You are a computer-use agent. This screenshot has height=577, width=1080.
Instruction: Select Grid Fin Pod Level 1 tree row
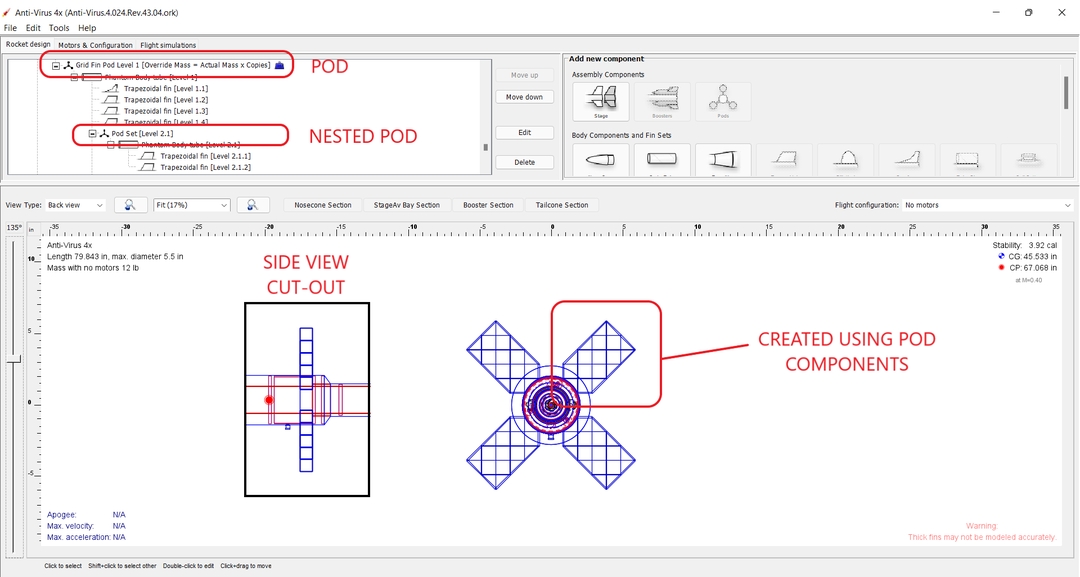click(174, 65)
